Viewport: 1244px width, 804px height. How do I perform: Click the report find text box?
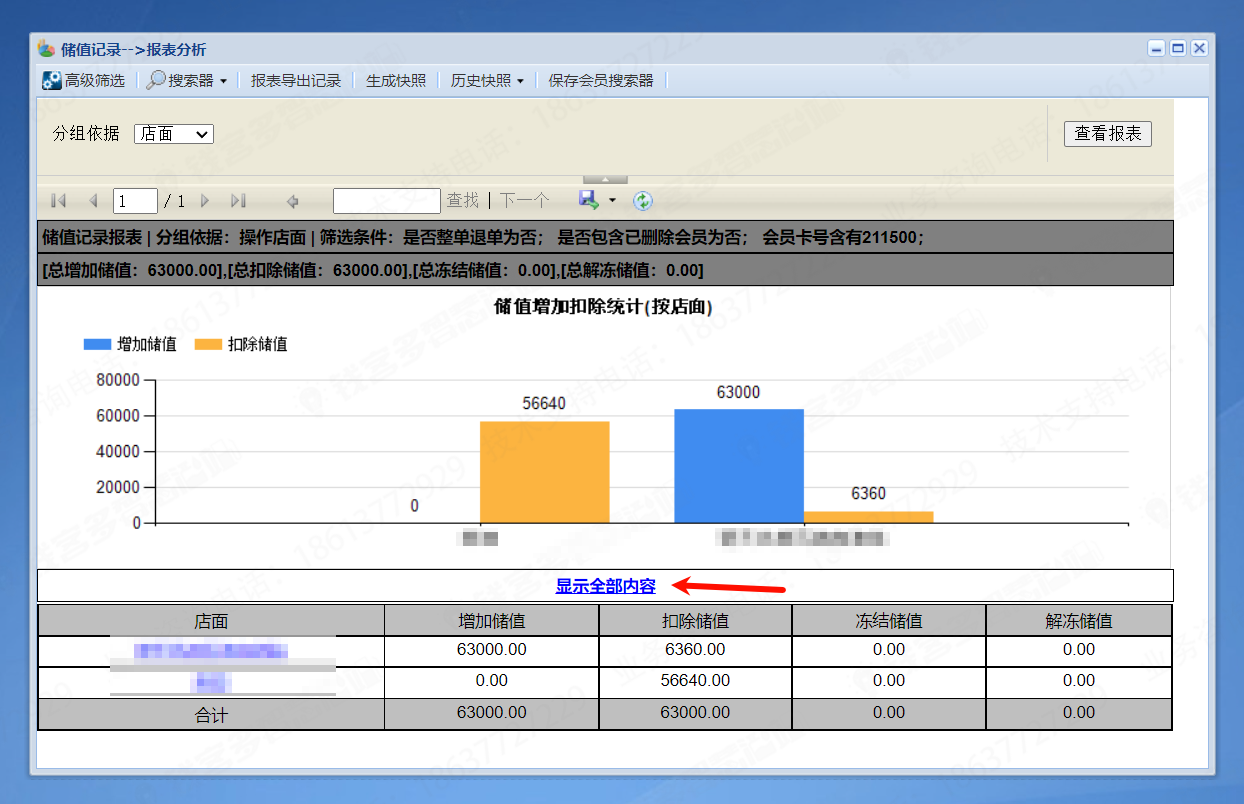(387, 201)
